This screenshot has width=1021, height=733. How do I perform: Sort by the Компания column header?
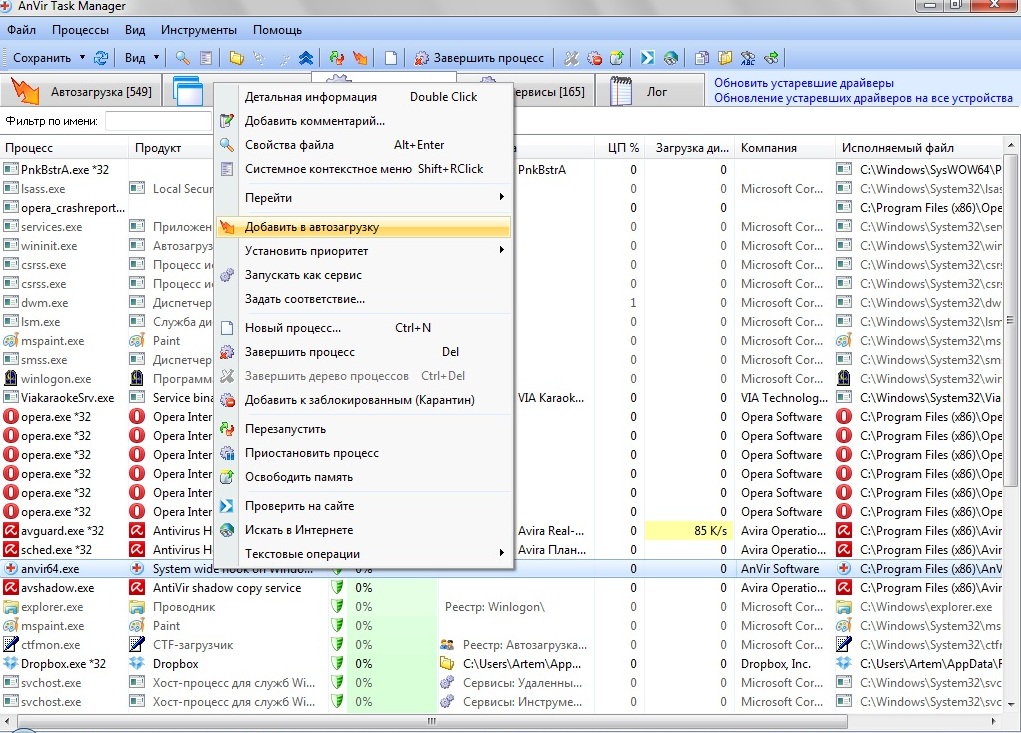[785, 148]
